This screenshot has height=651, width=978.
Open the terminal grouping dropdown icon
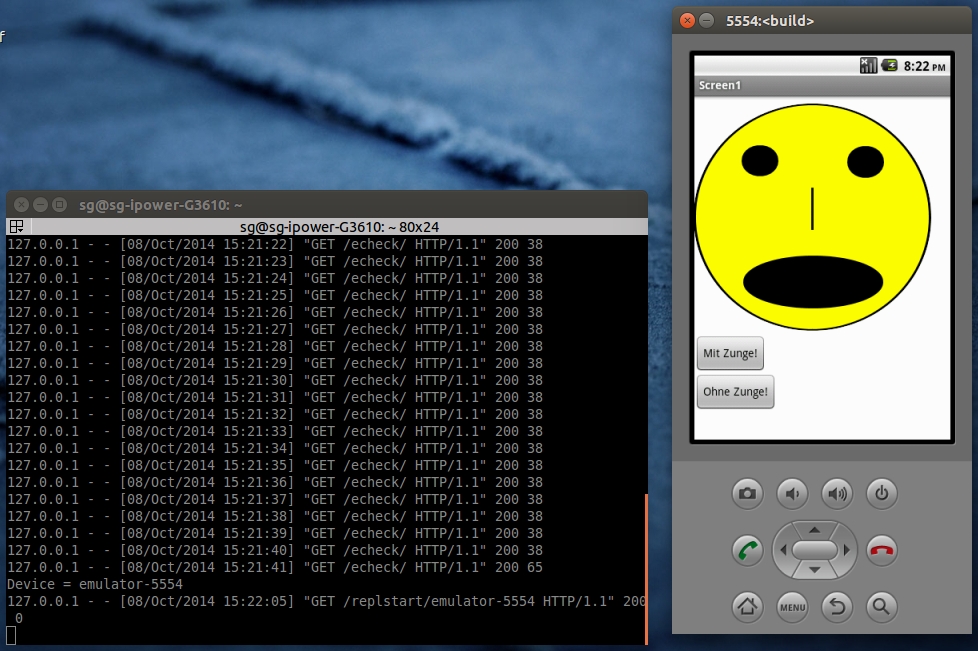16,226
